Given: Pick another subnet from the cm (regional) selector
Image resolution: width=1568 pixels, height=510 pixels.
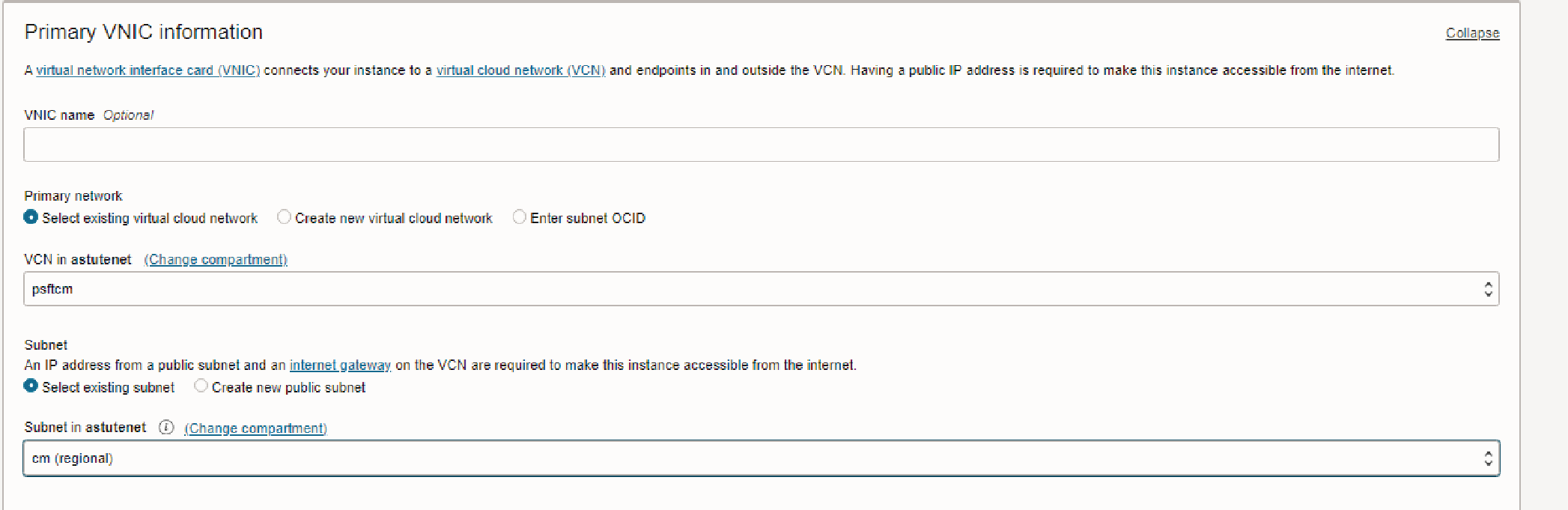Looking at the screenshot, I should pos(749,458).
